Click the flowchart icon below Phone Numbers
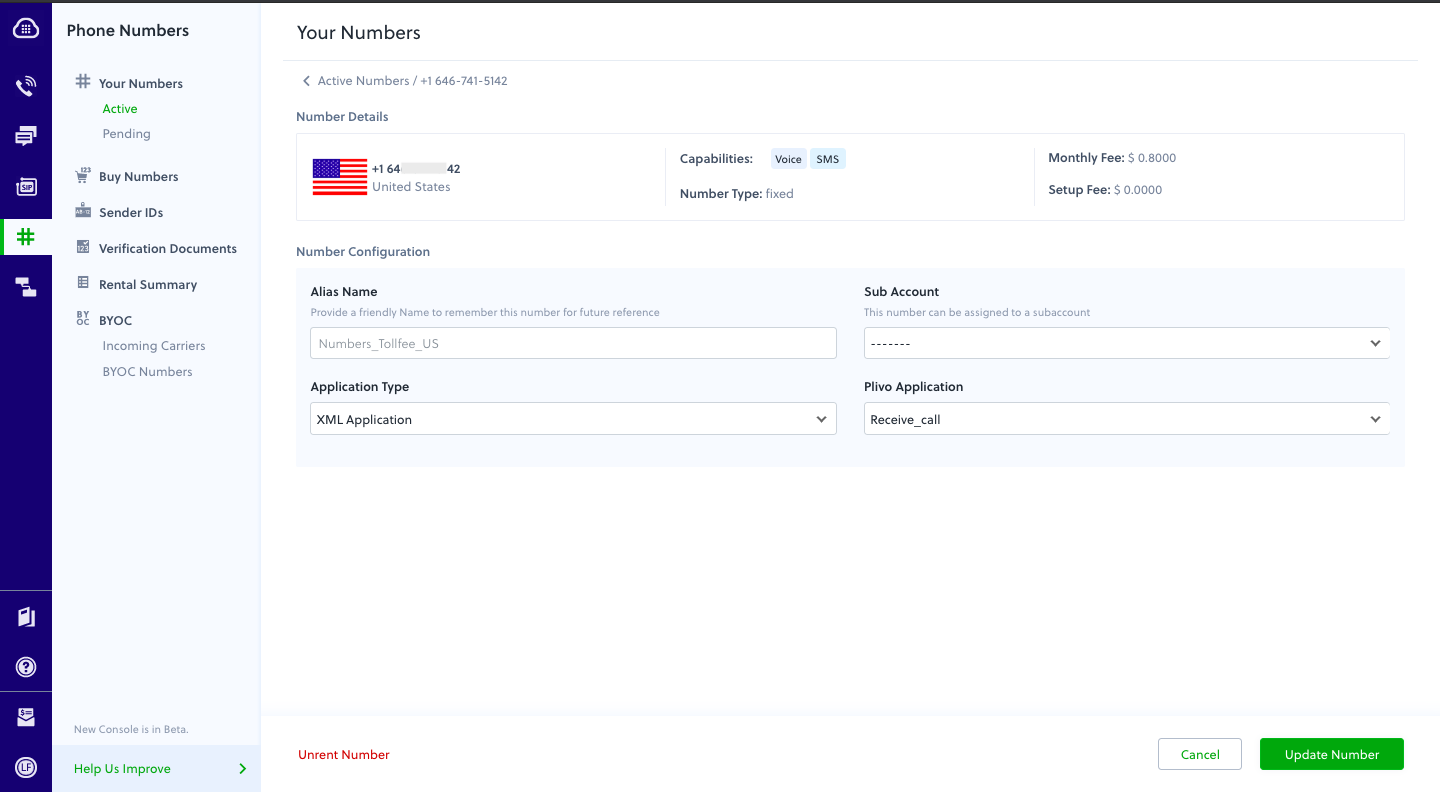The width and height of the screenshot is (1440, 792). click(x=25, y=287)
